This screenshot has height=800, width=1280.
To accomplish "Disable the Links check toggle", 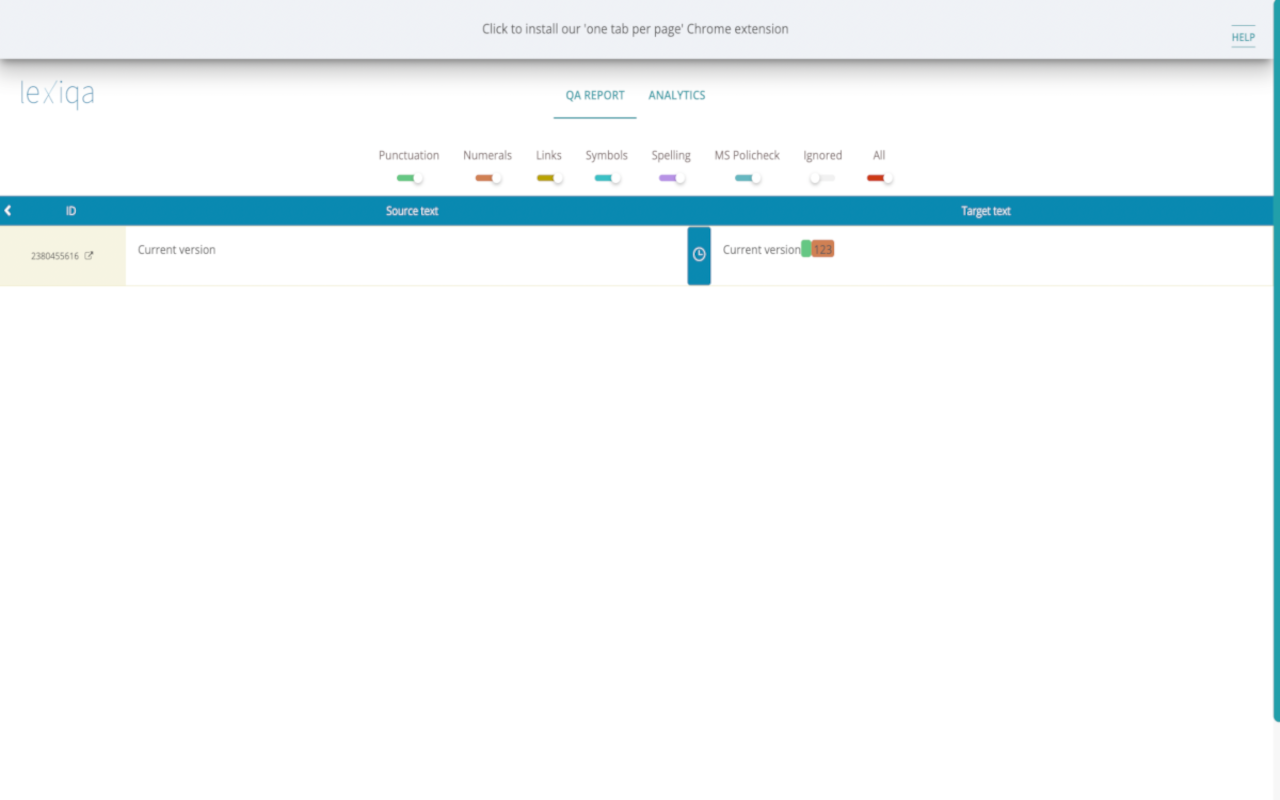I will click(548, 177).
